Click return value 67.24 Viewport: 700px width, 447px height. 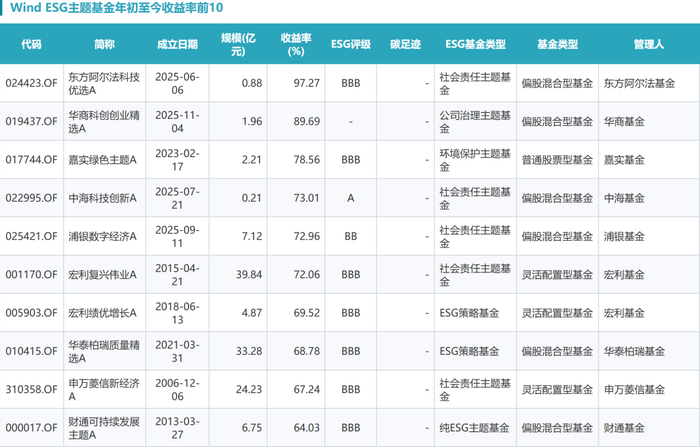pyautogui.click(x=307, y=389)
